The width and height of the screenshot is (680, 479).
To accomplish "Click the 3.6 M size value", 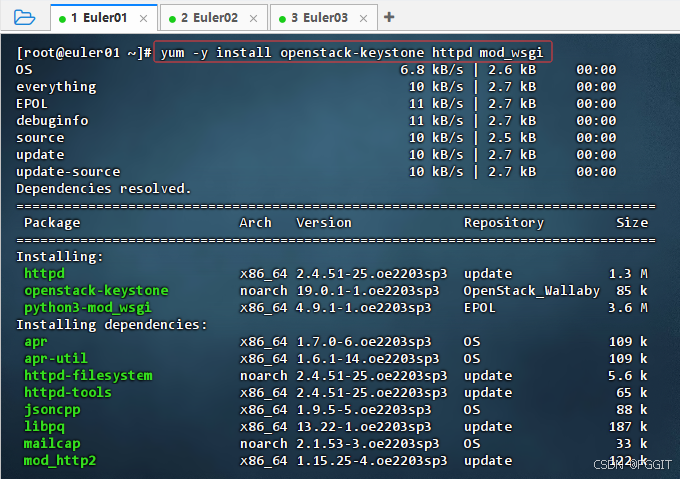I will pyautogui.click(x=628, y=307).
